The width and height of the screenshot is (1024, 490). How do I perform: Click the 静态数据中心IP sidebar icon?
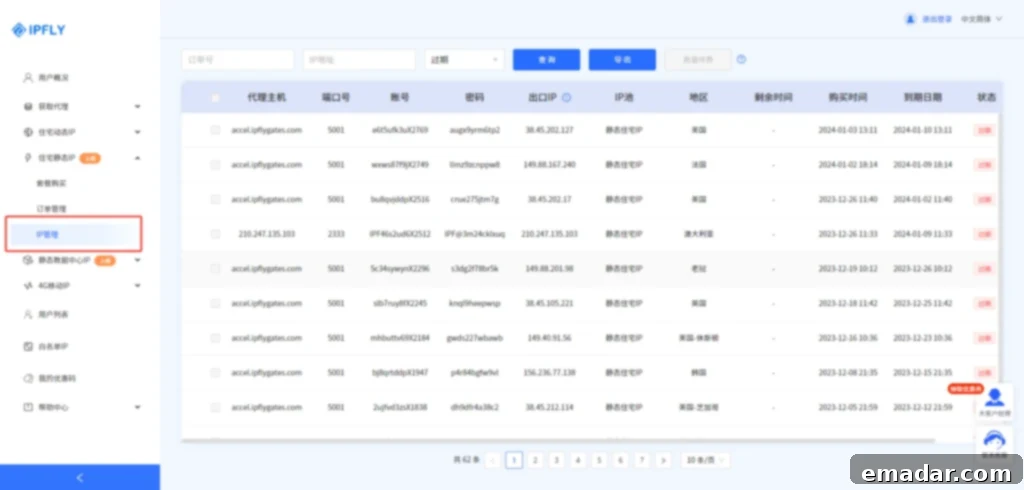pyautogui.click(x=28, y=260)
